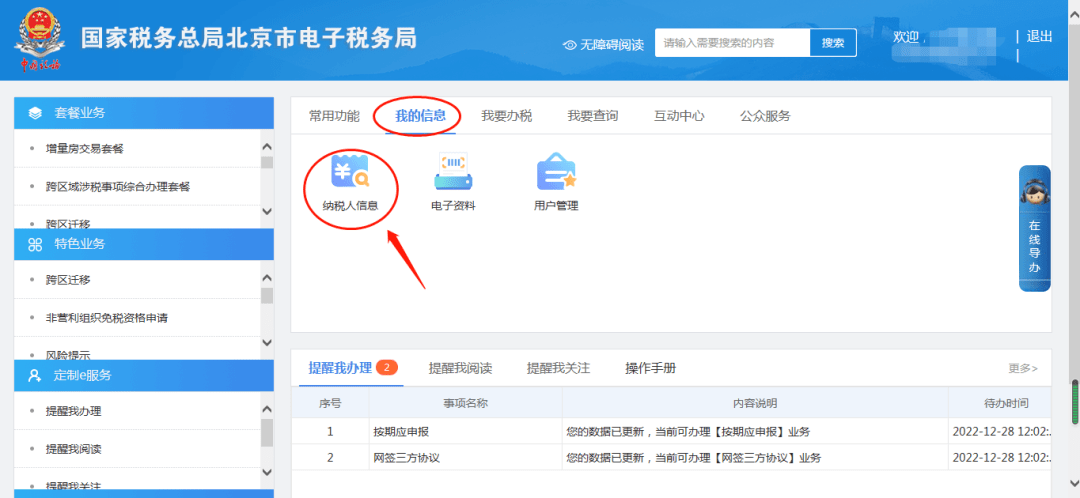Click the 特色业务 section header
1080x498 pixels.
(x=144, y=244)
